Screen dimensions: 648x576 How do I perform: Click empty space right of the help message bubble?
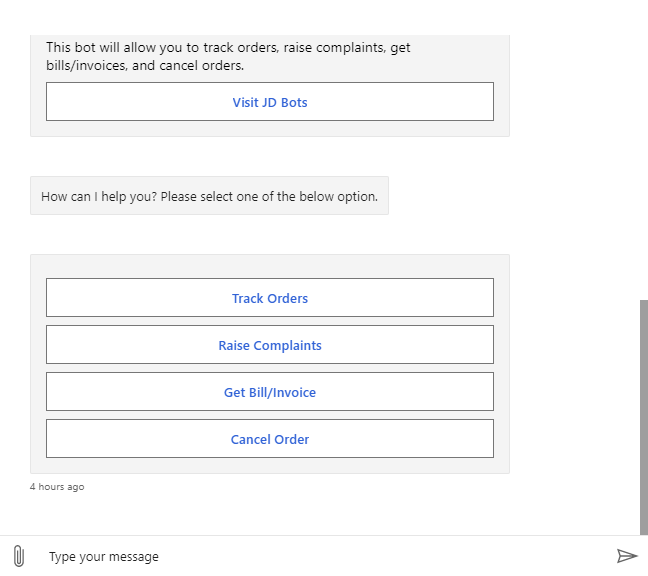point(500,196)
